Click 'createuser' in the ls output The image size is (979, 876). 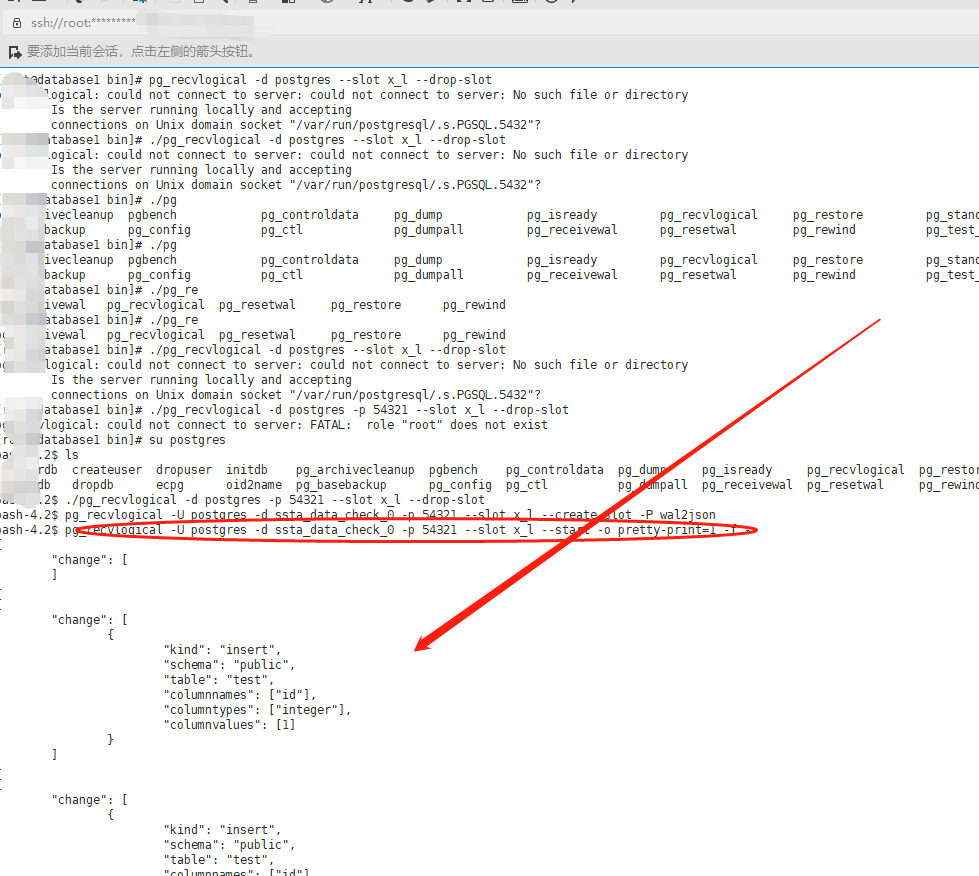(x=107, y=470)
